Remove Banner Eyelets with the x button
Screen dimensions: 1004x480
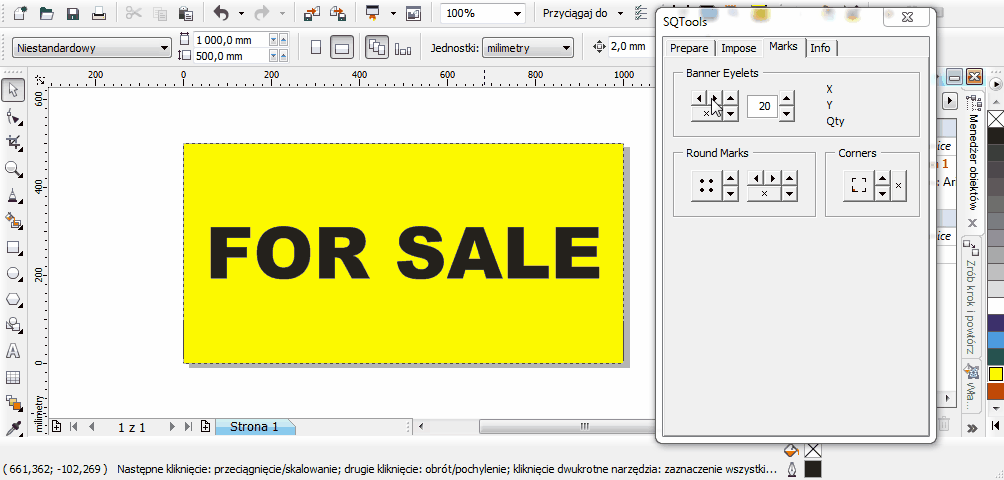tap(707, 114)
